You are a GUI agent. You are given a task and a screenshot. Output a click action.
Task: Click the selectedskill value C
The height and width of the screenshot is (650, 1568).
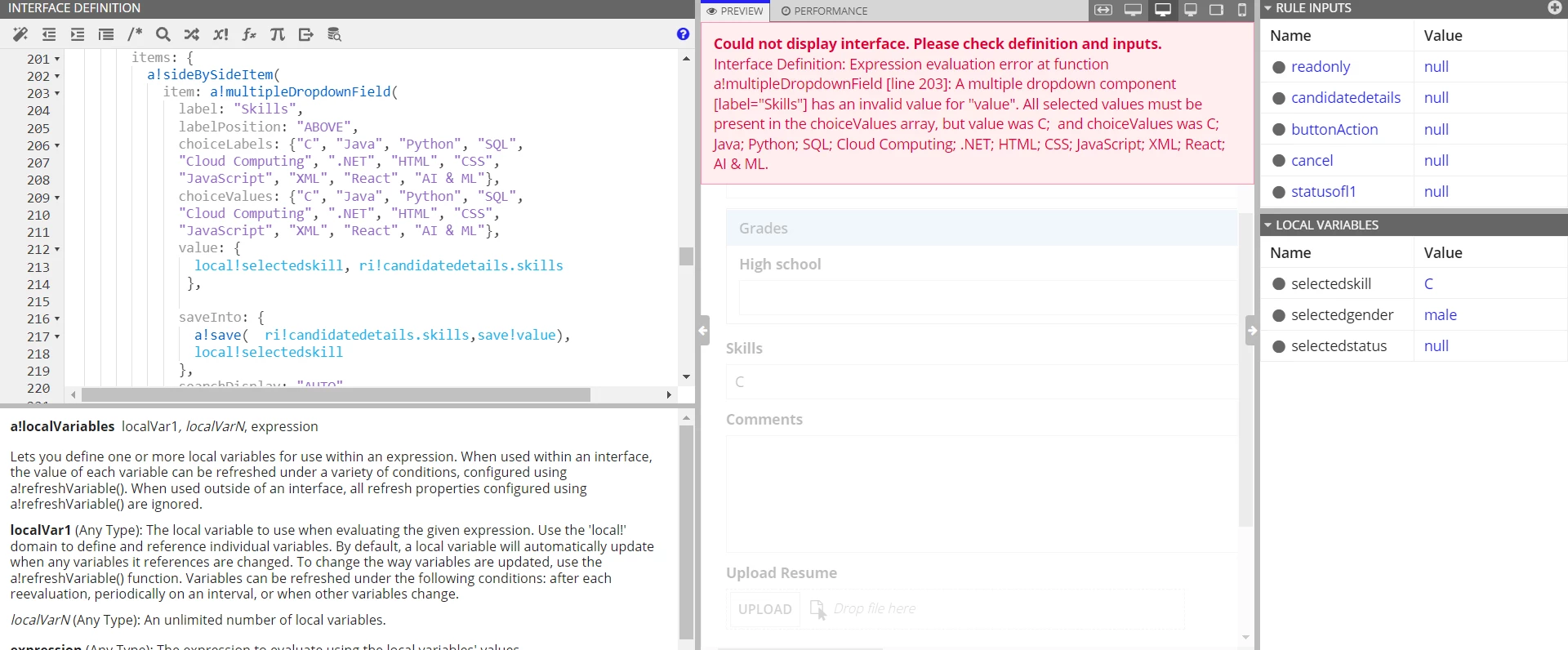[x=1428, y=284]
